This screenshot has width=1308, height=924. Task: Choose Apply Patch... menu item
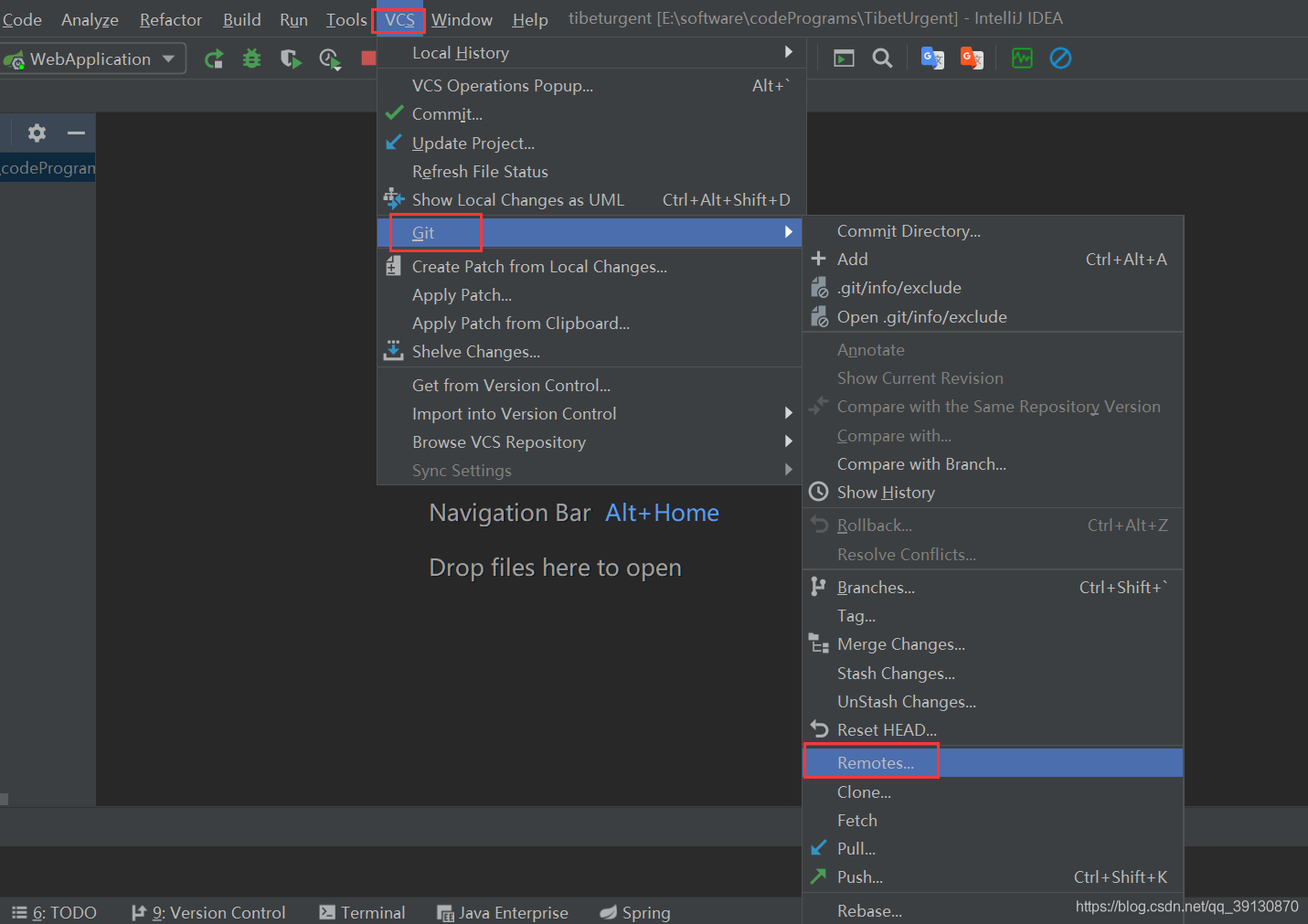(591, 294)
